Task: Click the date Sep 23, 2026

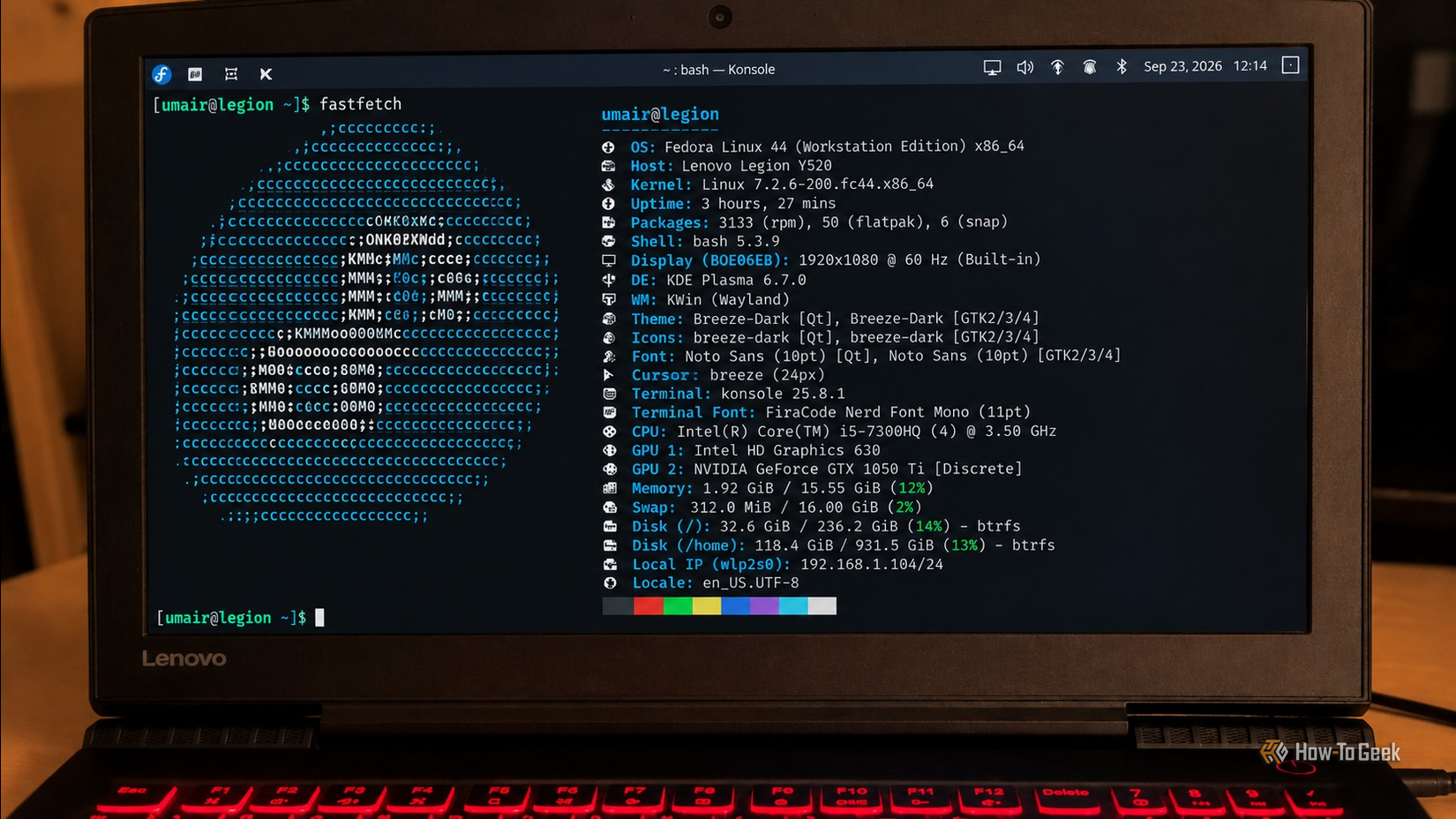Action: pyautogui.click(x=1182, y=66)
